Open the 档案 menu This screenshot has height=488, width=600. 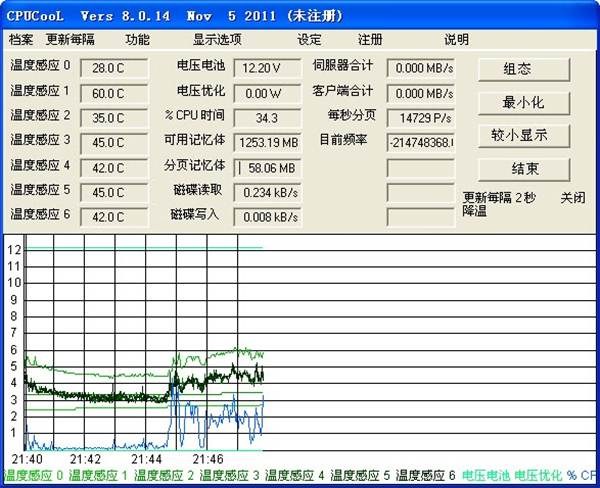pos(21,40)
